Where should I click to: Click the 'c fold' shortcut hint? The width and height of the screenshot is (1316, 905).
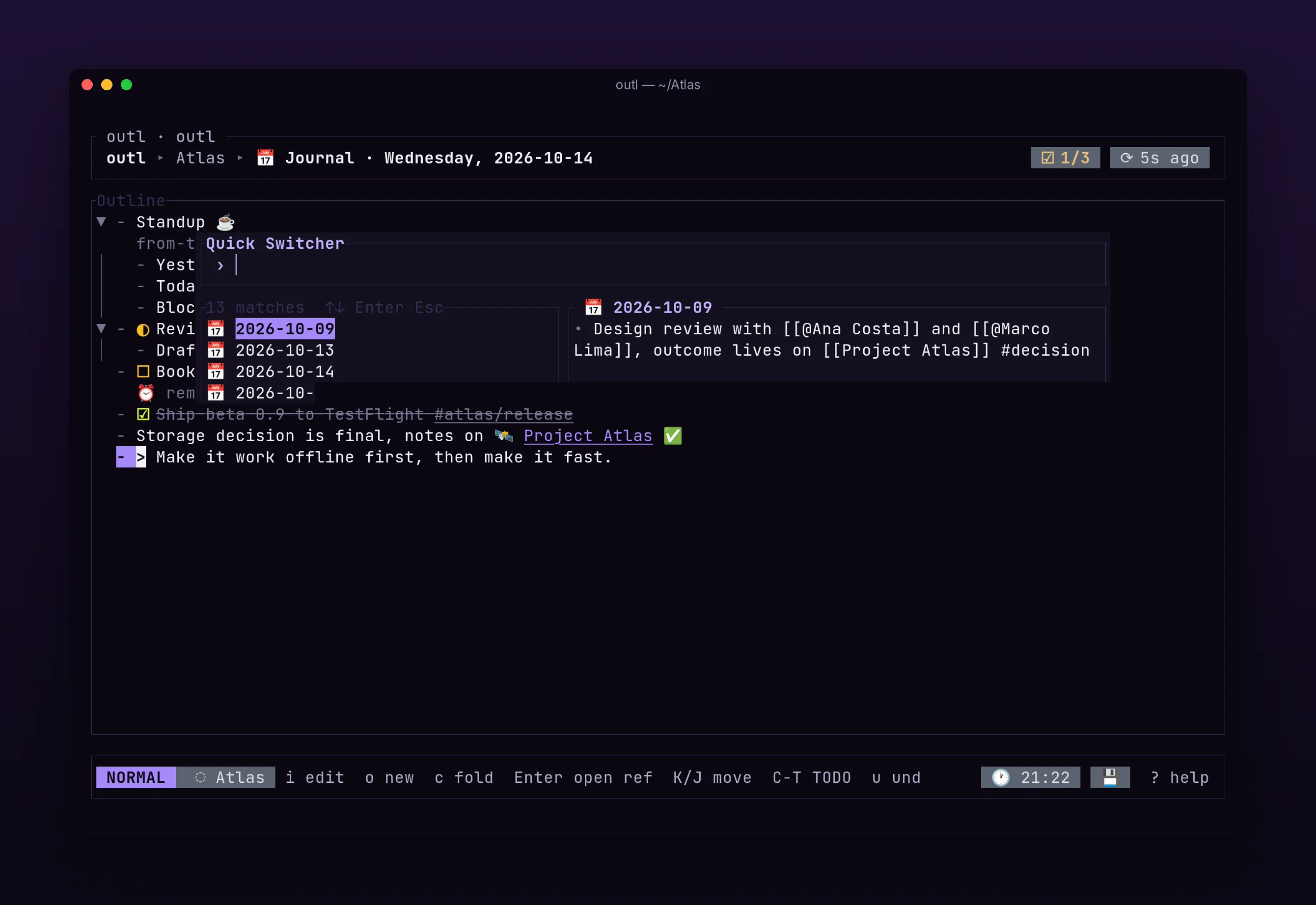tap(464, 777)
